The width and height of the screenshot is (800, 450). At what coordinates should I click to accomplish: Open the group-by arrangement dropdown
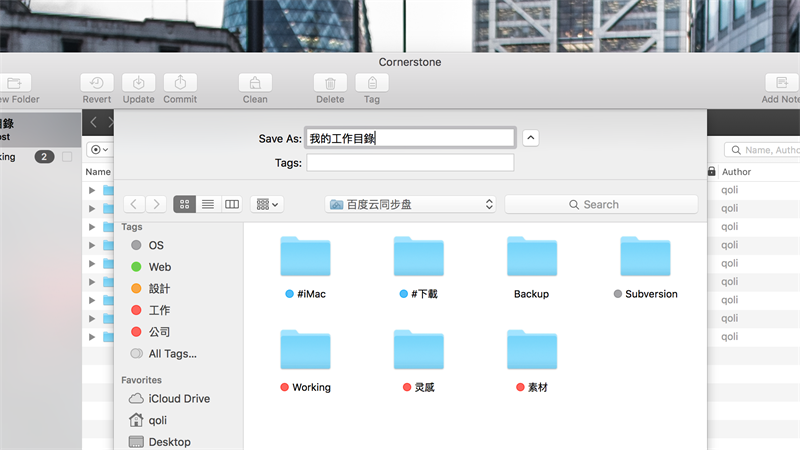point(268,204)
